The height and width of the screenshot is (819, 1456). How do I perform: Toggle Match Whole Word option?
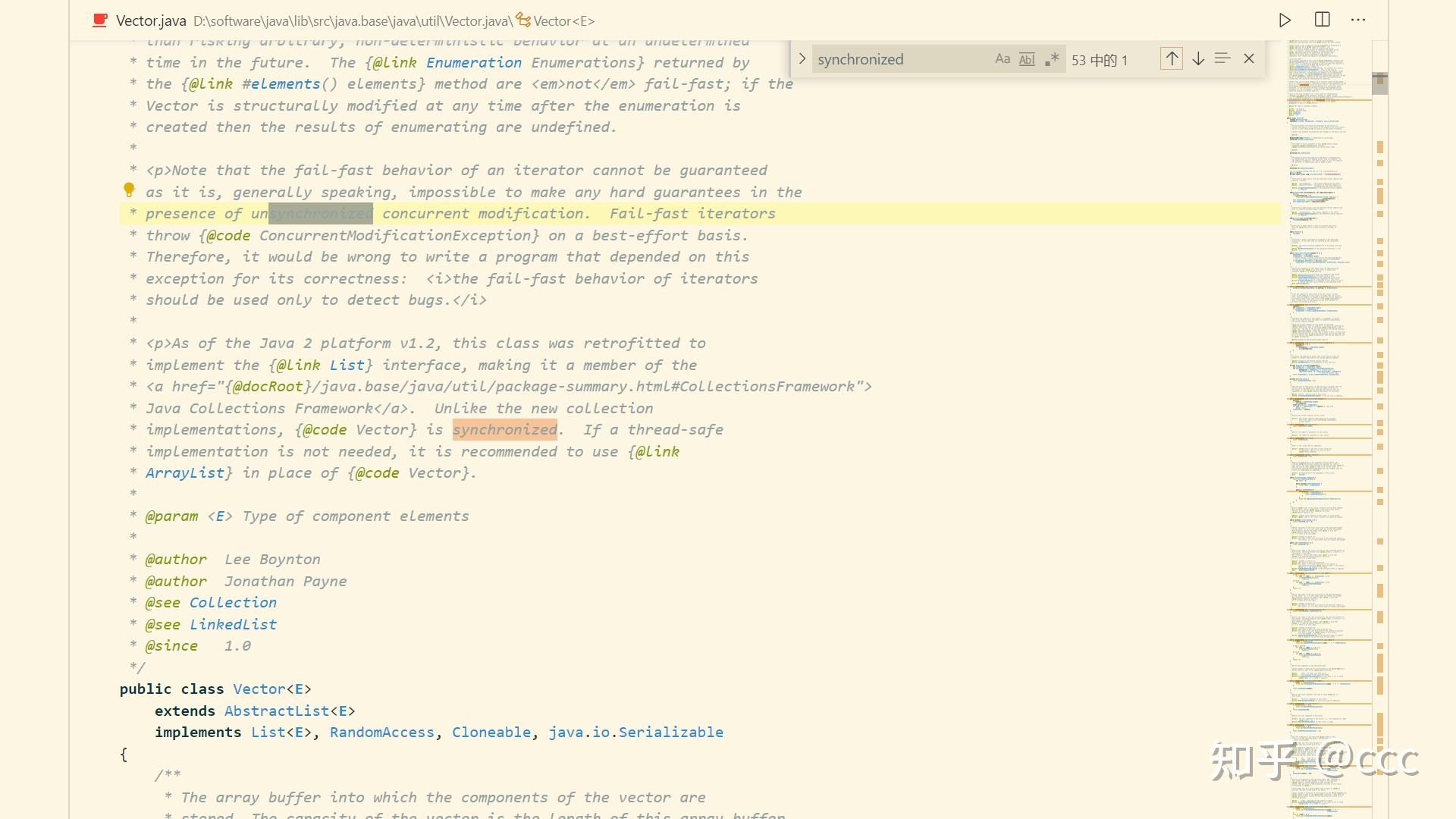(1027, 59)
